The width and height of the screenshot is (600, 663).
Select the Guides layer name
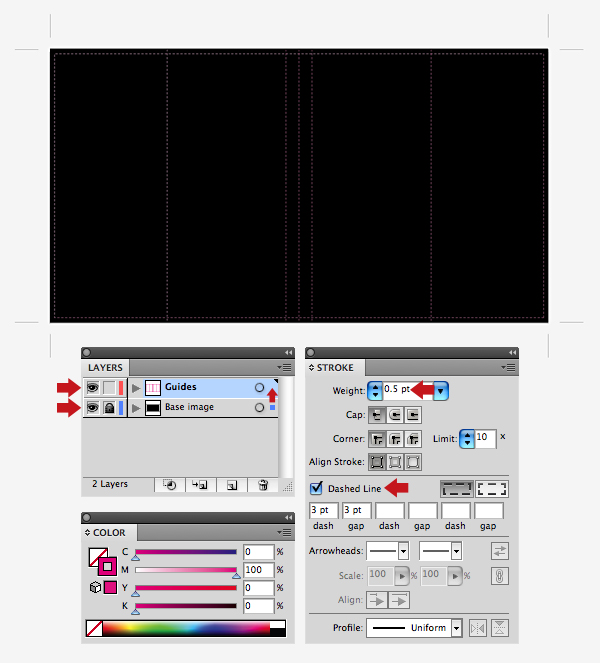(x=181, y=386)
